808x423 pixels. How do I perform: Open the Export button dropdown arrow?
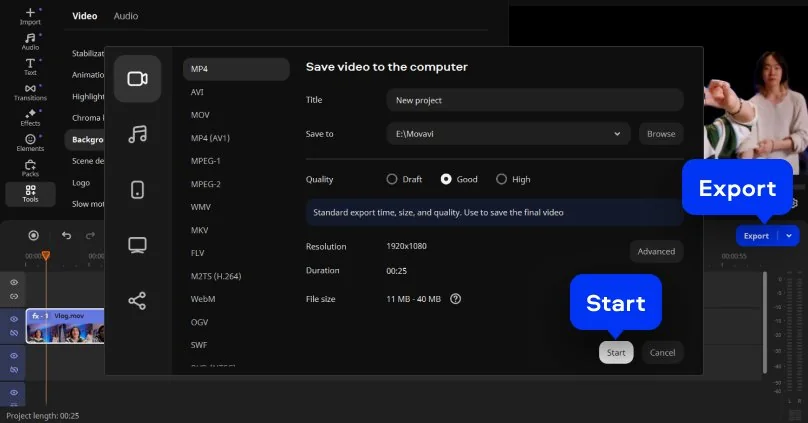(x=789, y=236)
